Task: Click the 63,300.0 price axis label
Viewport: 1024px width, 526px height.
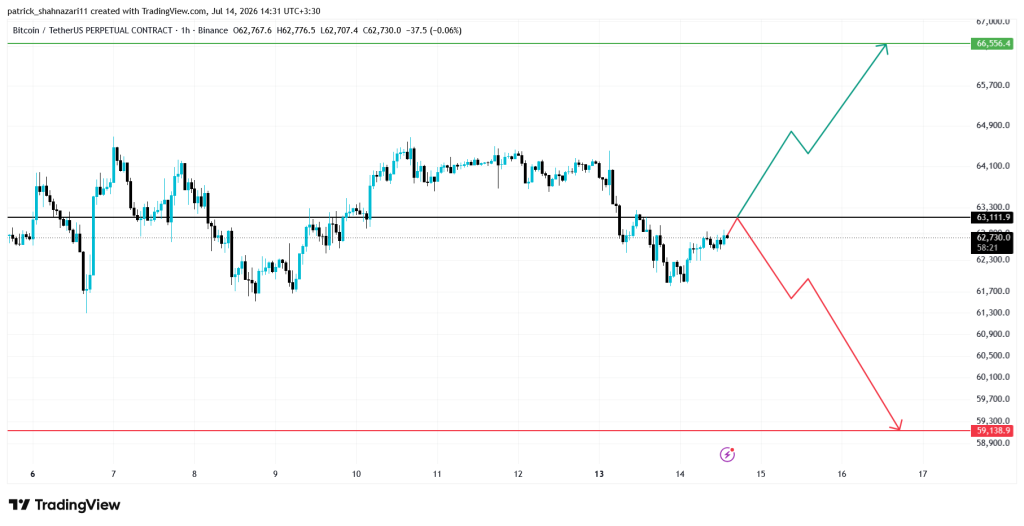Action: (x=993, y=206)
